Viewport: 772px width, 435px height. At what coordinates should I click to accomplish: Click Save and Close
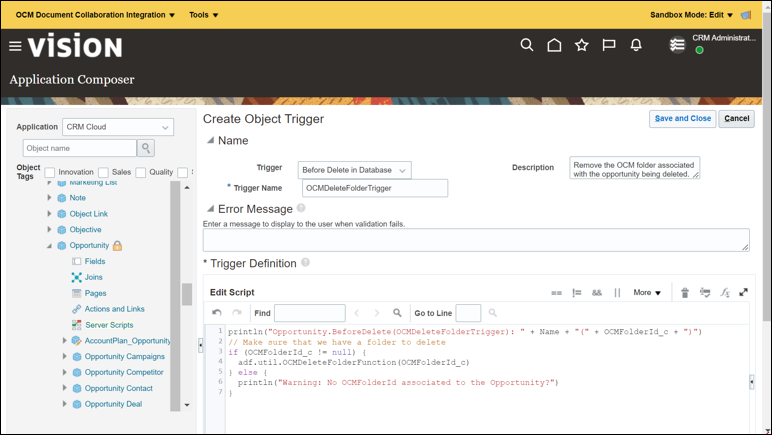tap(682, 119)
